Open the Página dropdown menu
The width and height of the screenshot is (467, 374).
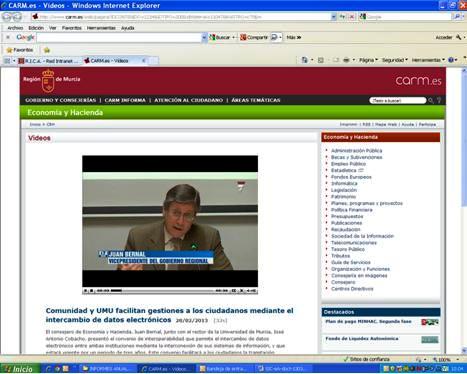pyautogui.click(x=368, y=60)
